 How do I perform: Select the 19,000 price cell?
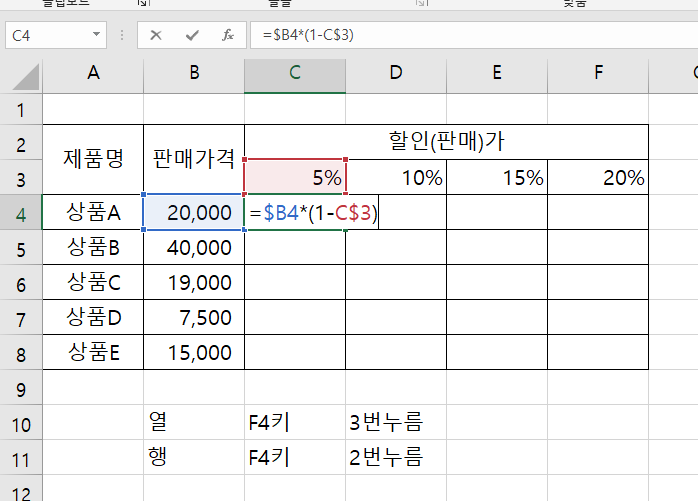click(x=194, y=282)
